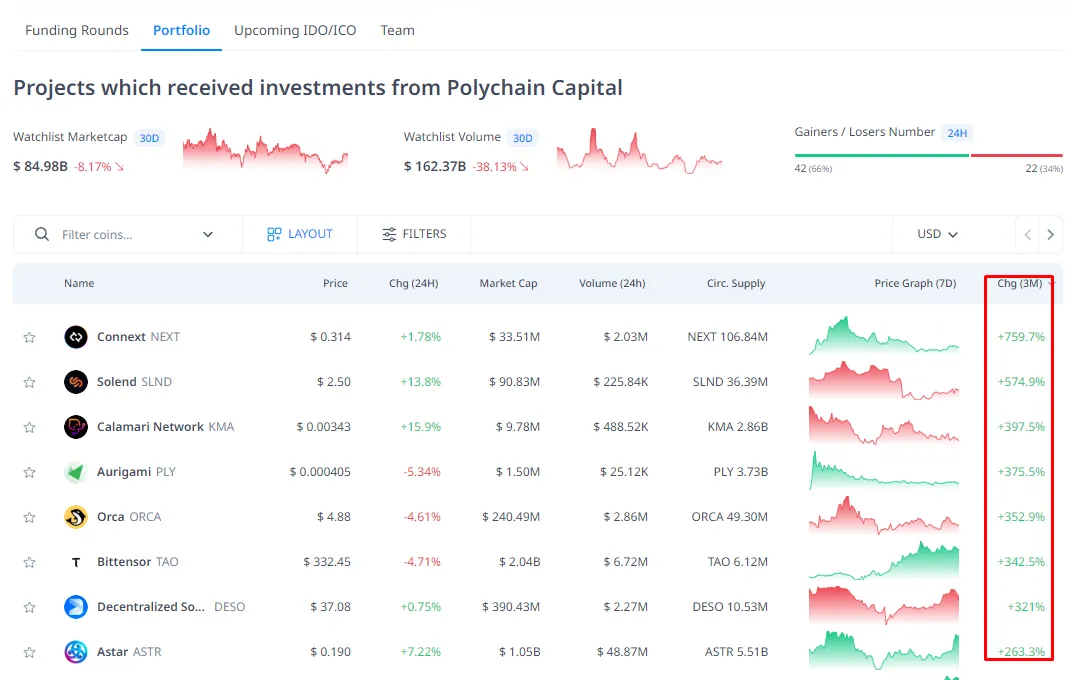Open the FILTERS button
The height and width of the screenshot is (680, 1078).
click(x=414, y=234)
